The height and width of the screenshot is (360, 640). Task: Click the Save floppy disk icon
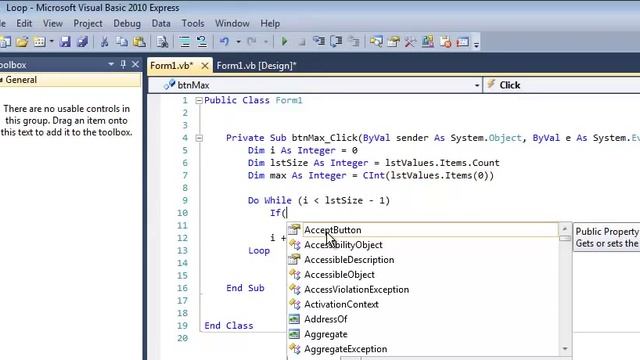65,42
